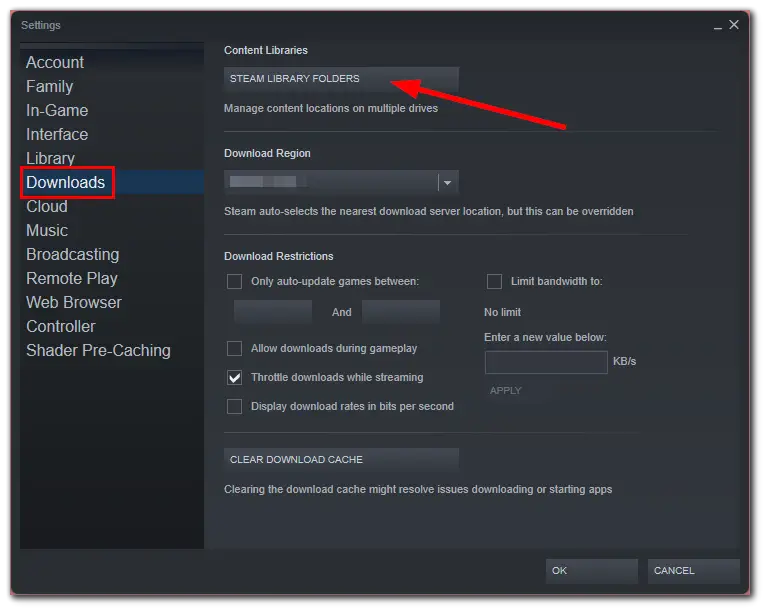Viewport: 768px width, 613px height.
Task: Click the Download Restrictions heading
Action: tap(279, 256)
